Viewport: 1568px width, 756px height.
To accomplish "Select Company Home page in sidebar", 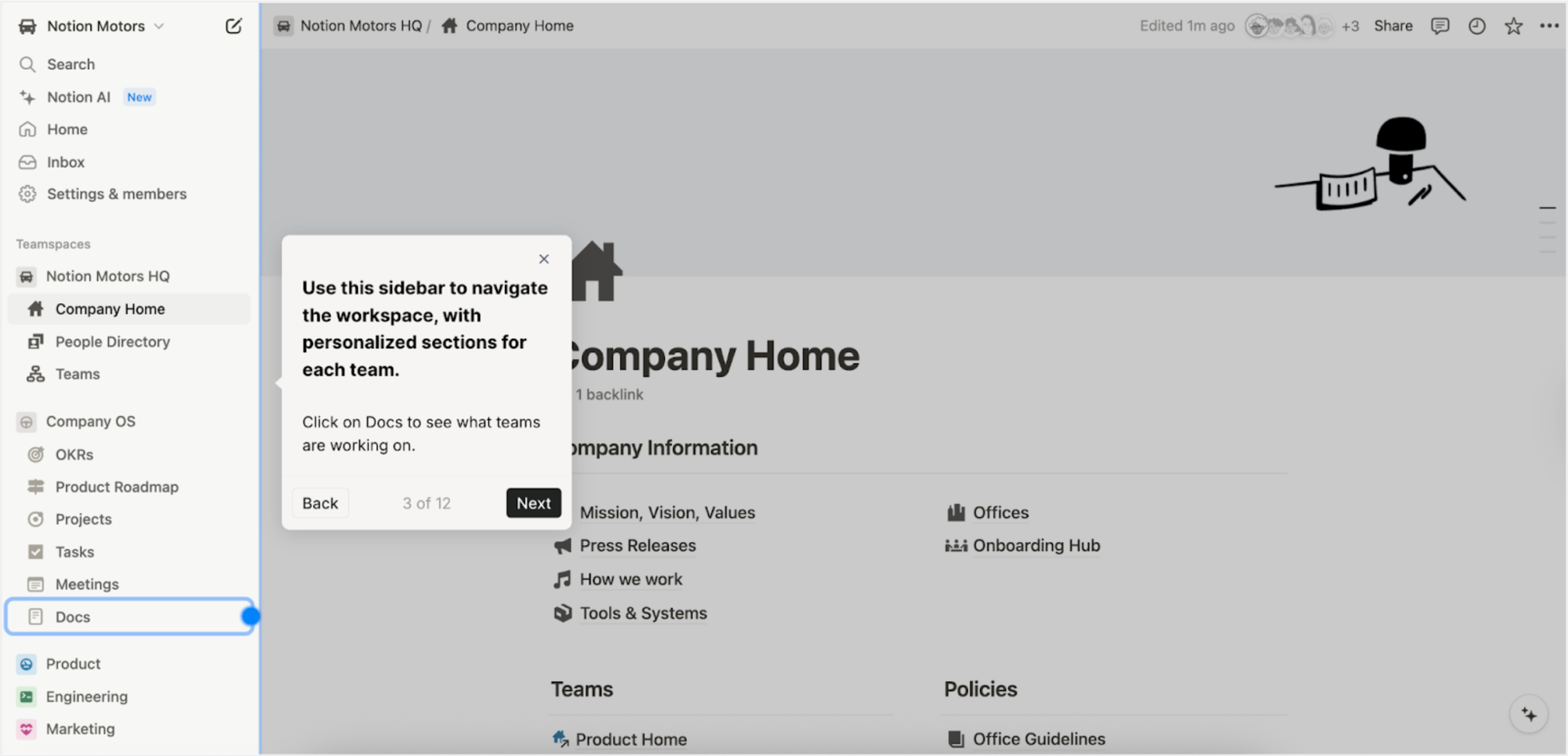I will tap(129, 309).
